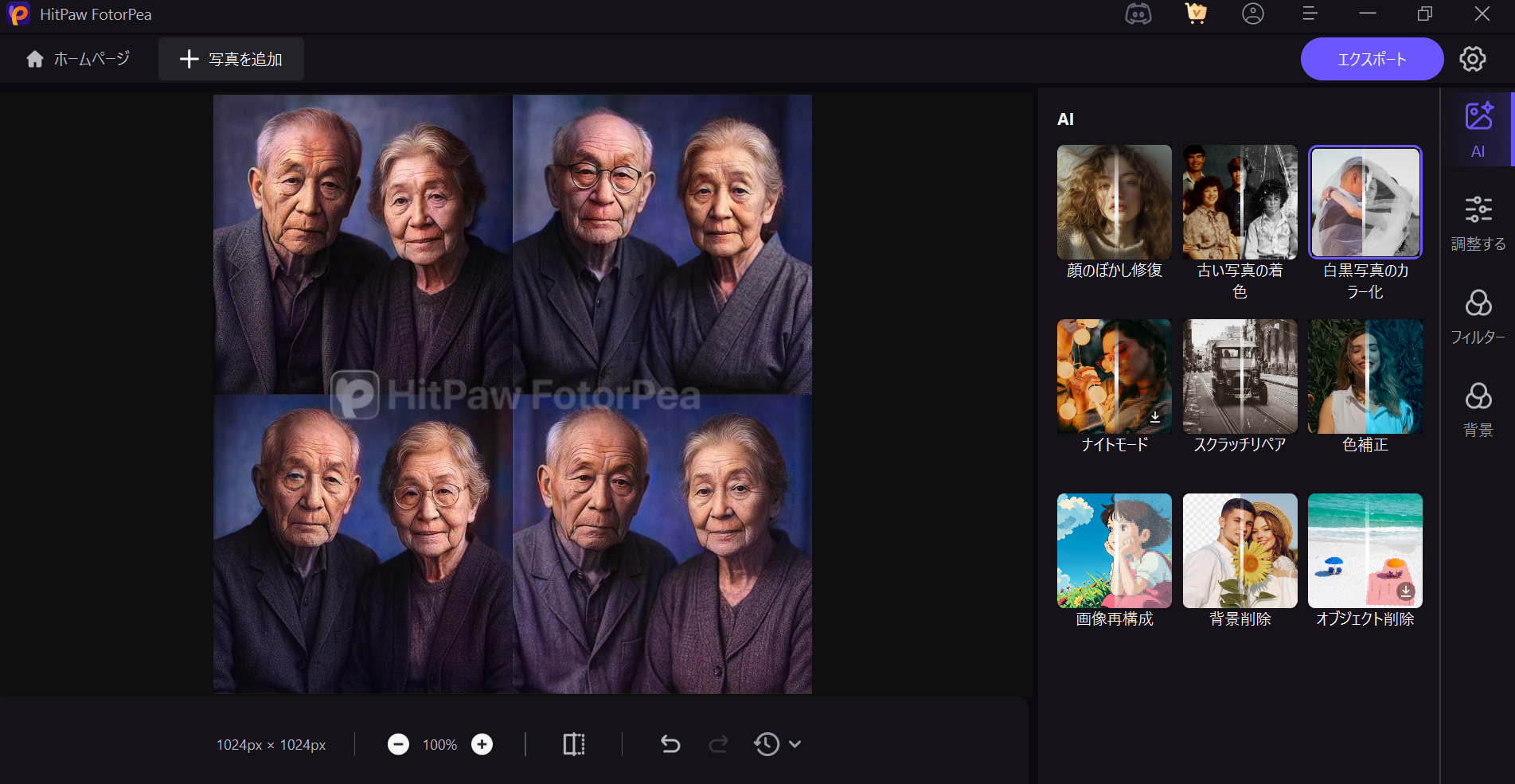Viewport: 1515px width, 784px height.
Task: Select ナイトモード night mode model
Action: pos(1114,376)
